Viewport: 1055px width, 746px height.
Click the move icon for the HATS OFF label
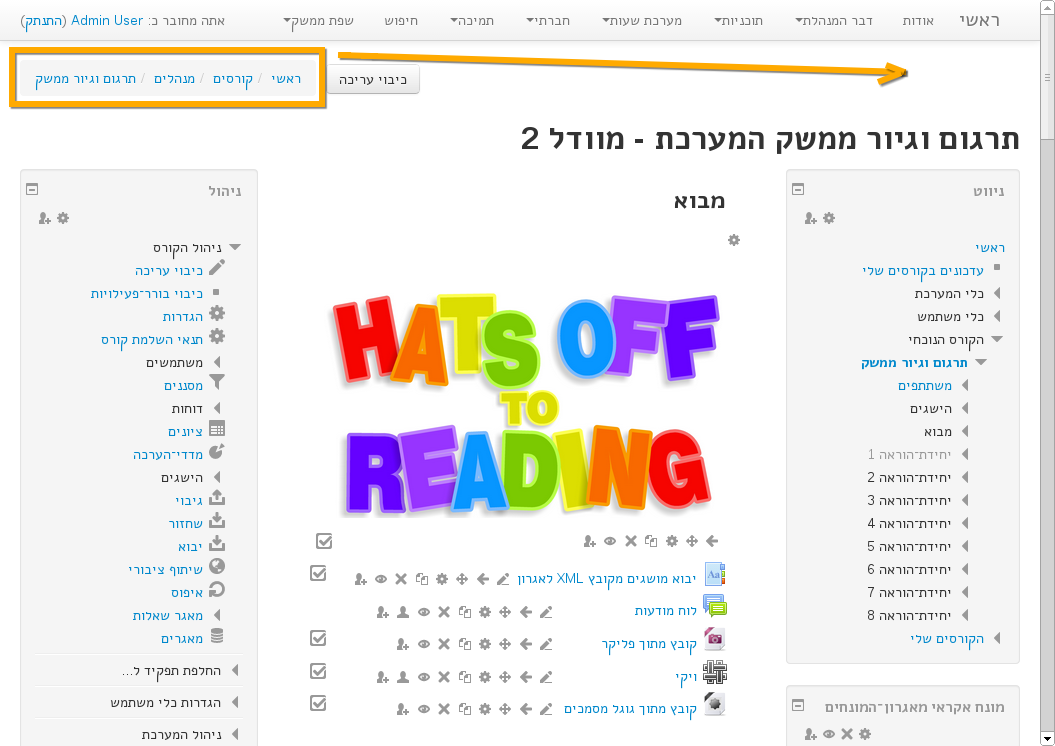point(692,541)
